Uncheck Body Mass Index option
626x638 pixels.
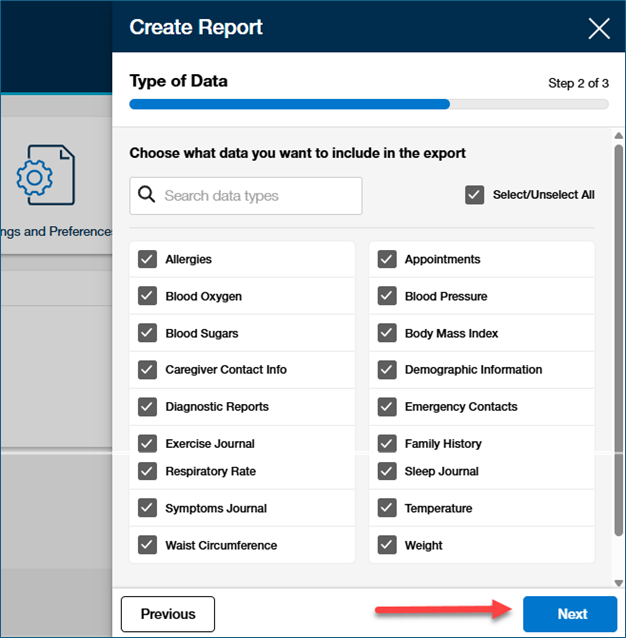(387, 333)
